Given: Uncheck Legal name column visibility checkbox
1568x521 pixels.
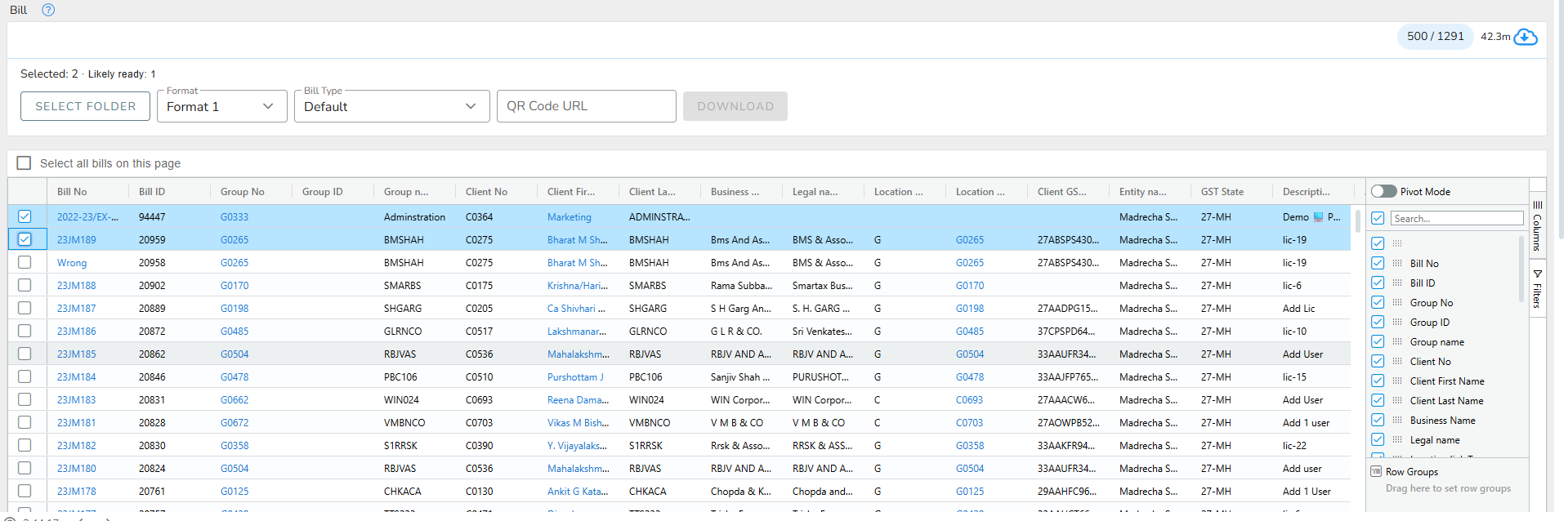Looking at the screenshot, I should tap(1378, 439).
